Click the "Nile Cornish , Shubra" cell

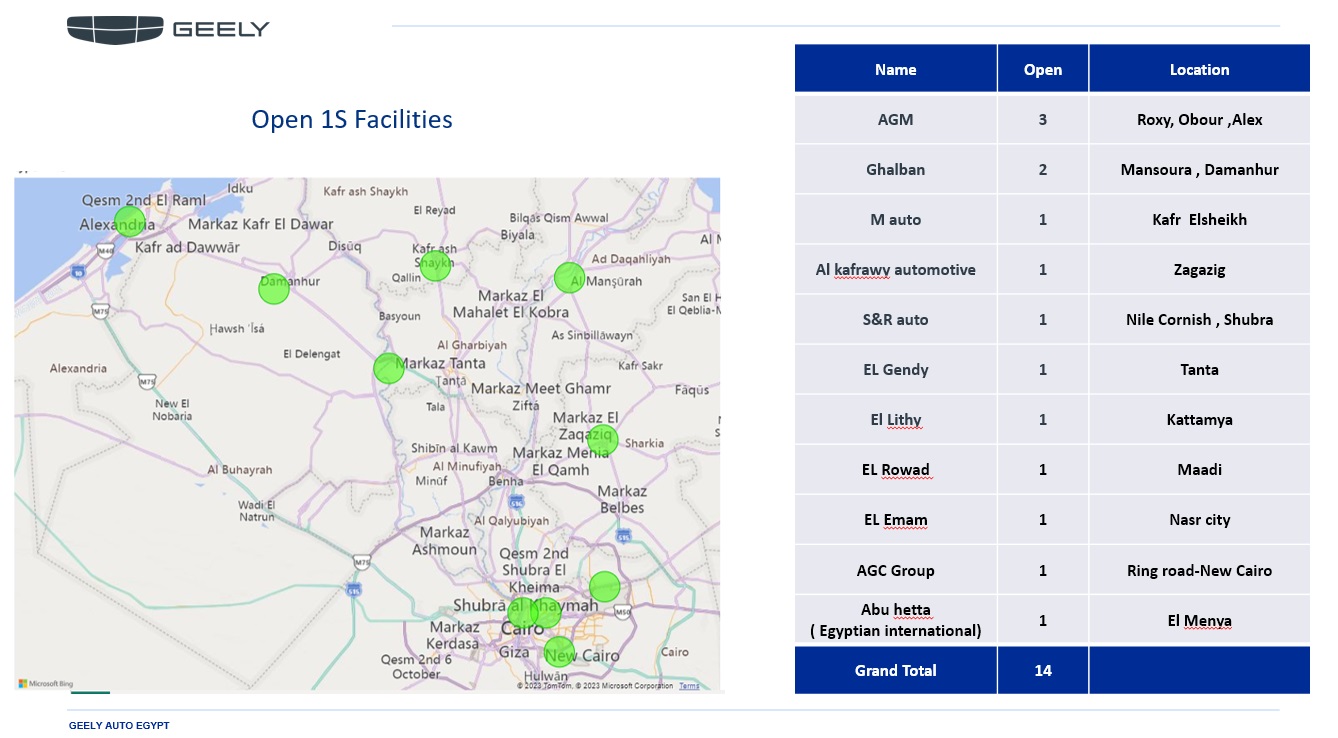pyautogui.click(x=1199, y=319)
